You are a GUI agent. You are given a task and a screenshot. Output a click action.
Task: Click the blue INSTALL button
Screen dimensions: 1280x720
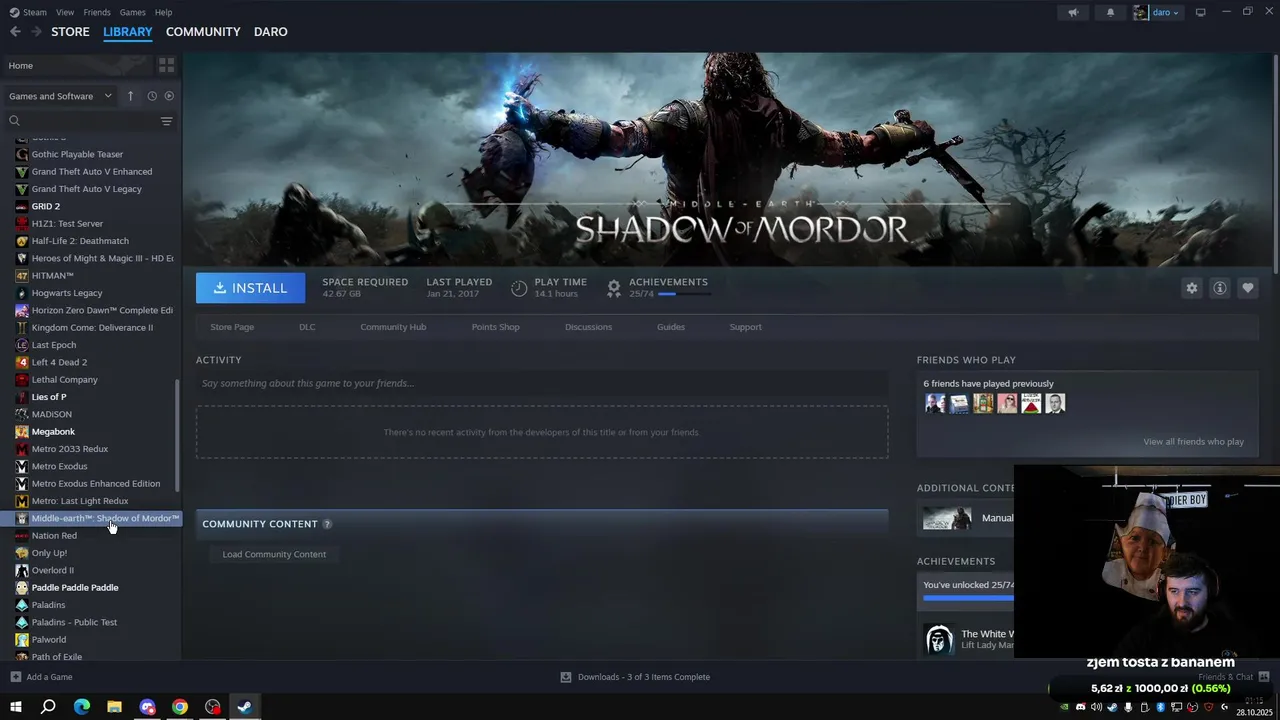click(x=250, y=288)
